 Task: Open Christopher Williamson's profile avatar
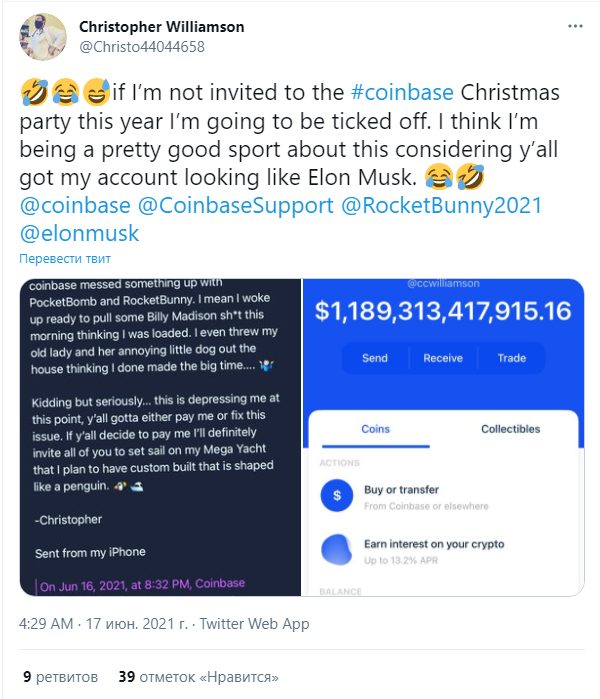(x=43, y=37)
